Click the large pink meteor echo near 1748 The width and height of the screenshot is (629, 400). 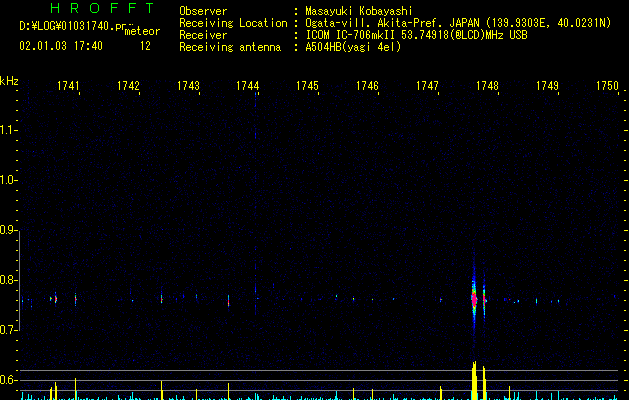pyautogui.click(x=474, y=299)
